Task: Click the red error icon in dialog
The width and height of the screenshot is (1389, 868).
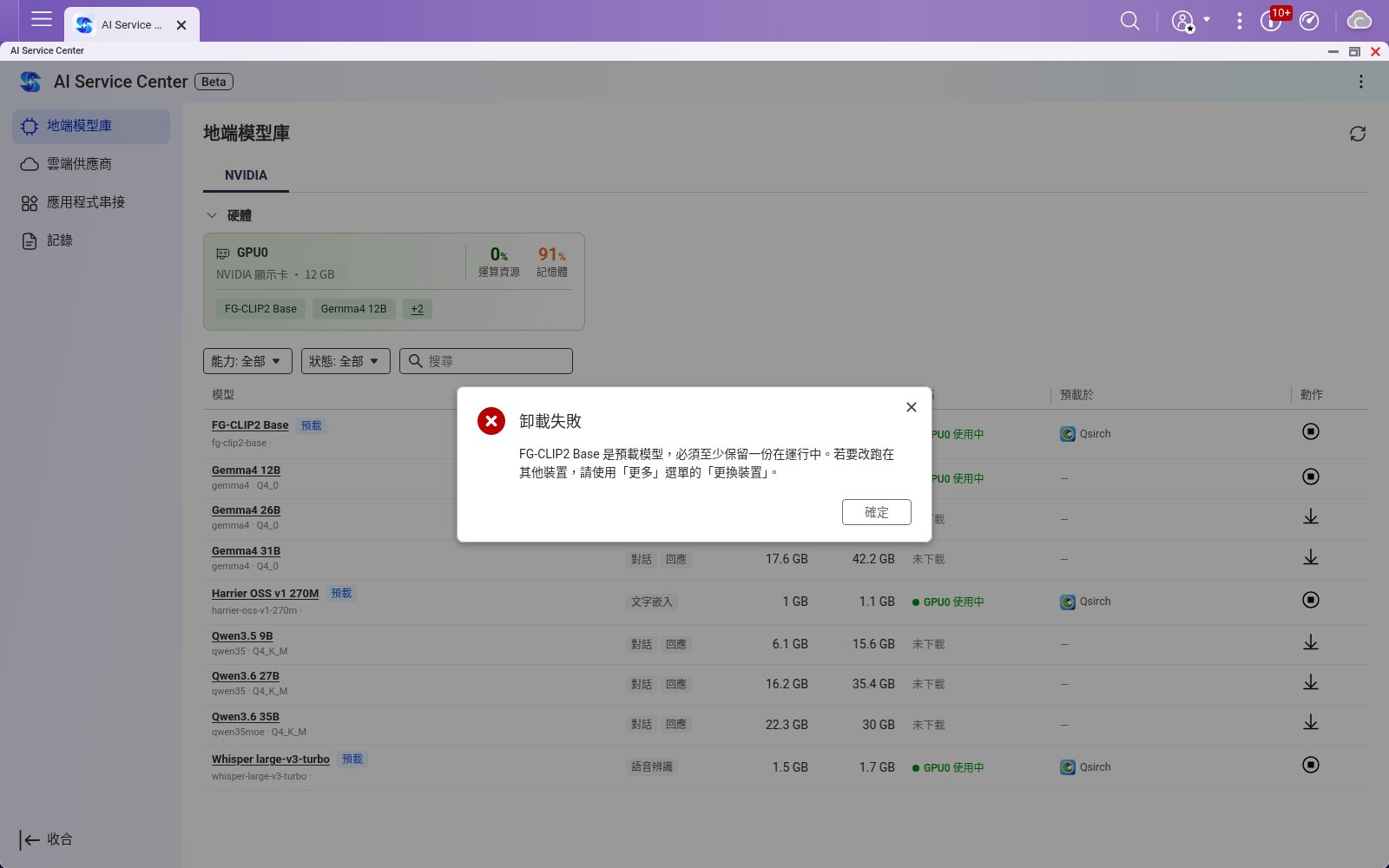Action: tap(491, 421)
